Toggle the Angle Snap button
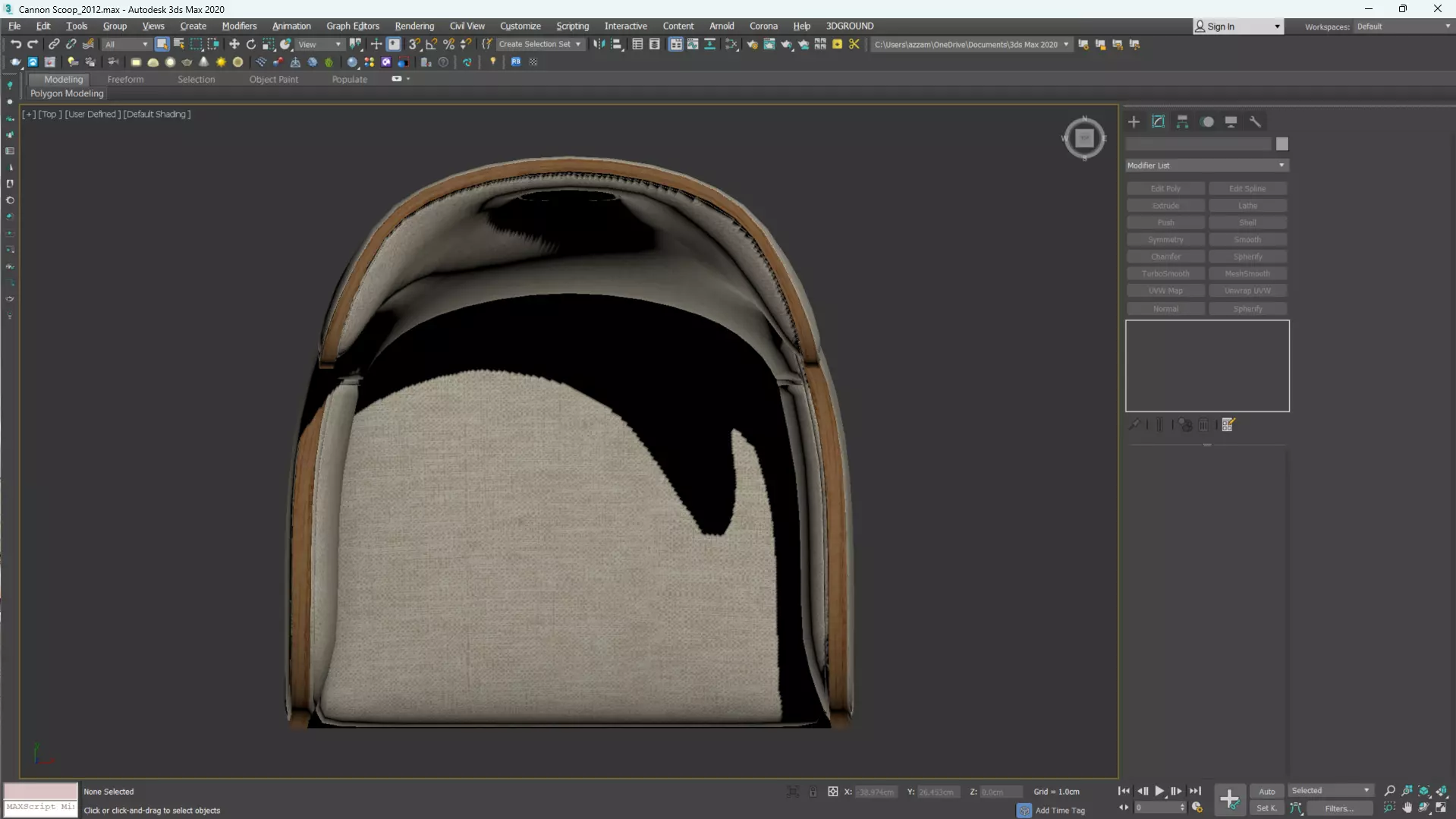This screenshot has width=1456, height=819. 431,44
